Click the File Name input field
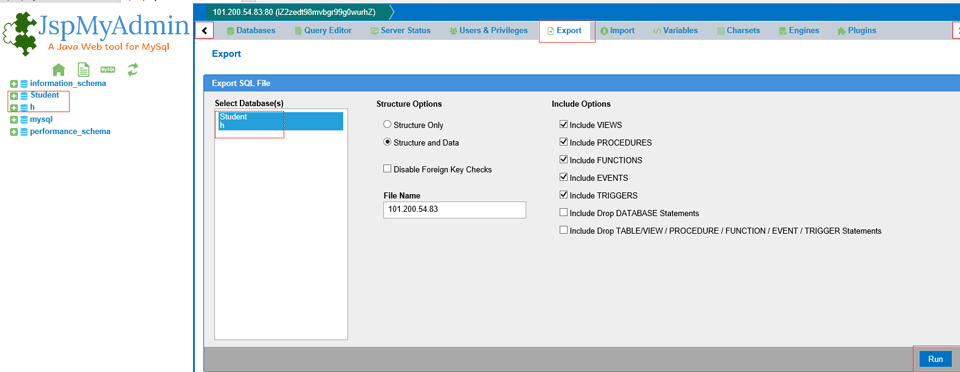 (454, 209)
